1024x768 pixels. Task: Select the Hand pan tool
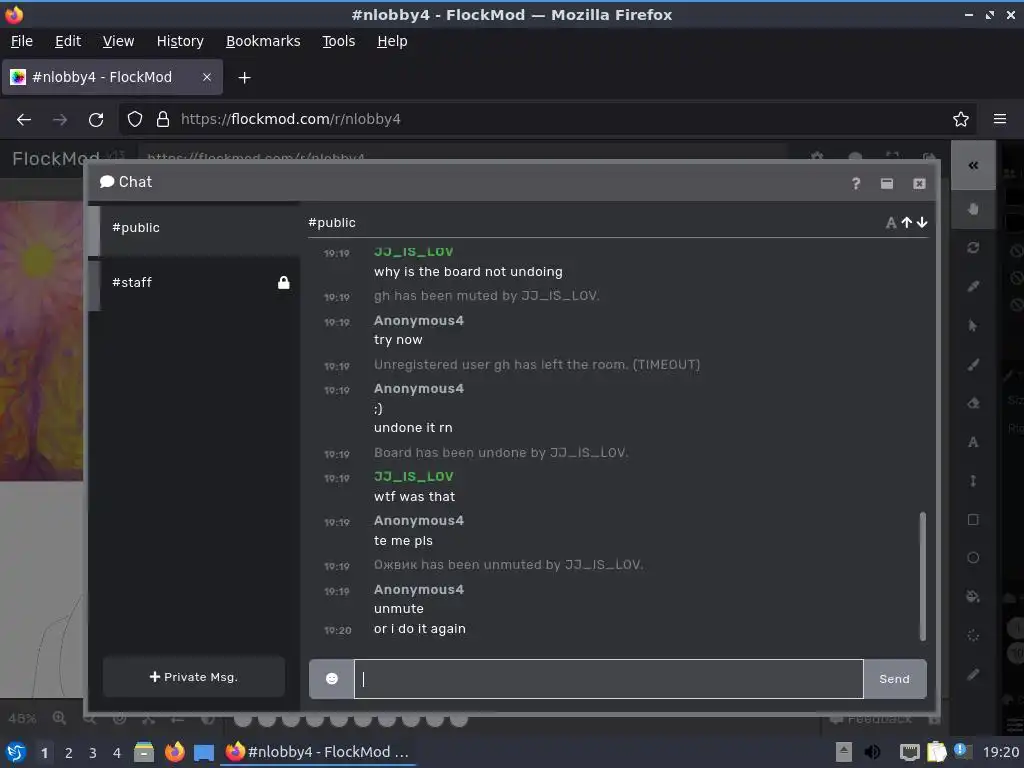[x=973, y=209]
